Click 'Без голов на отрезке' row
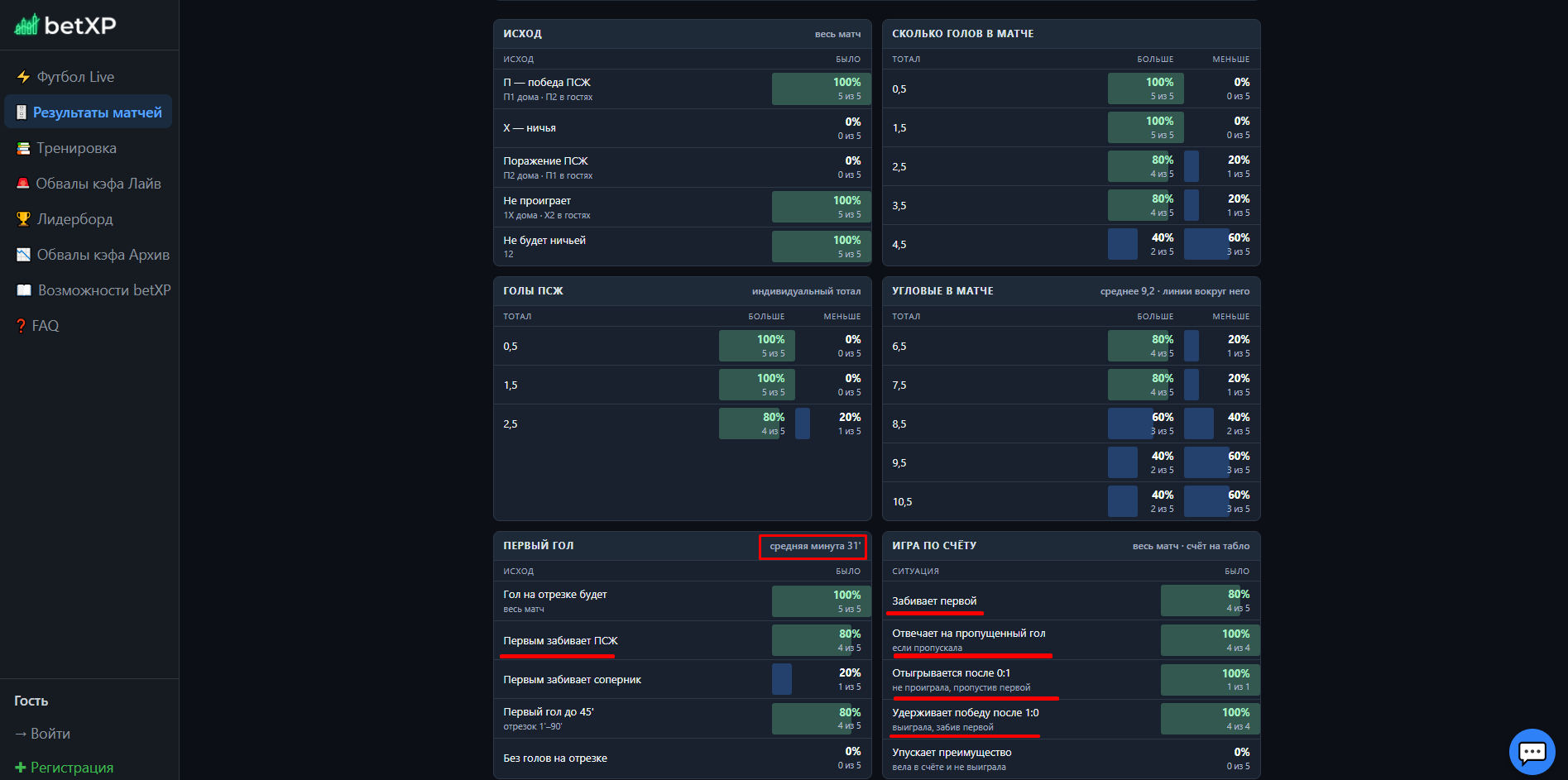The width and height of the screenshot is (1568, 780). point(683,758)
